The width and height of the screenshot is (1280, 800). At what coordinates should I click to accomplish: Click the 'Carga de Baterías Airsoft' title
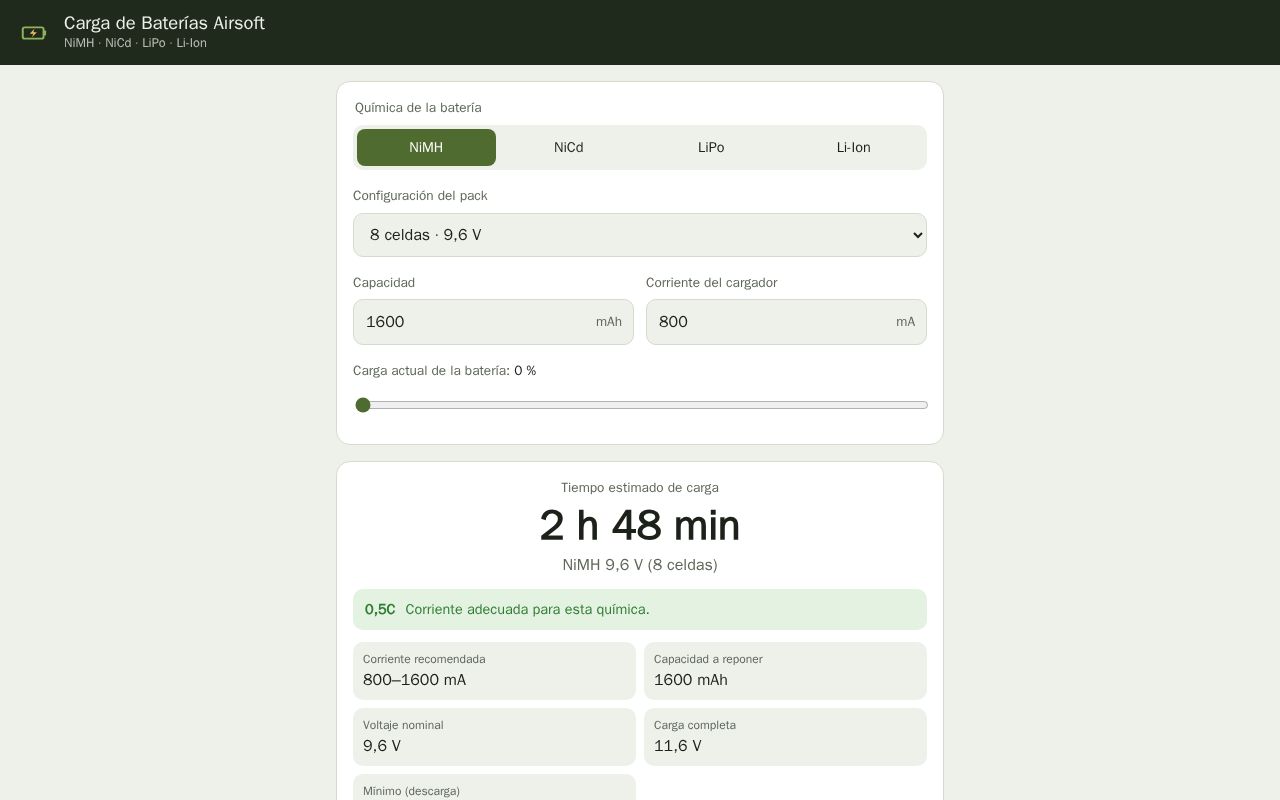point(164,23)
